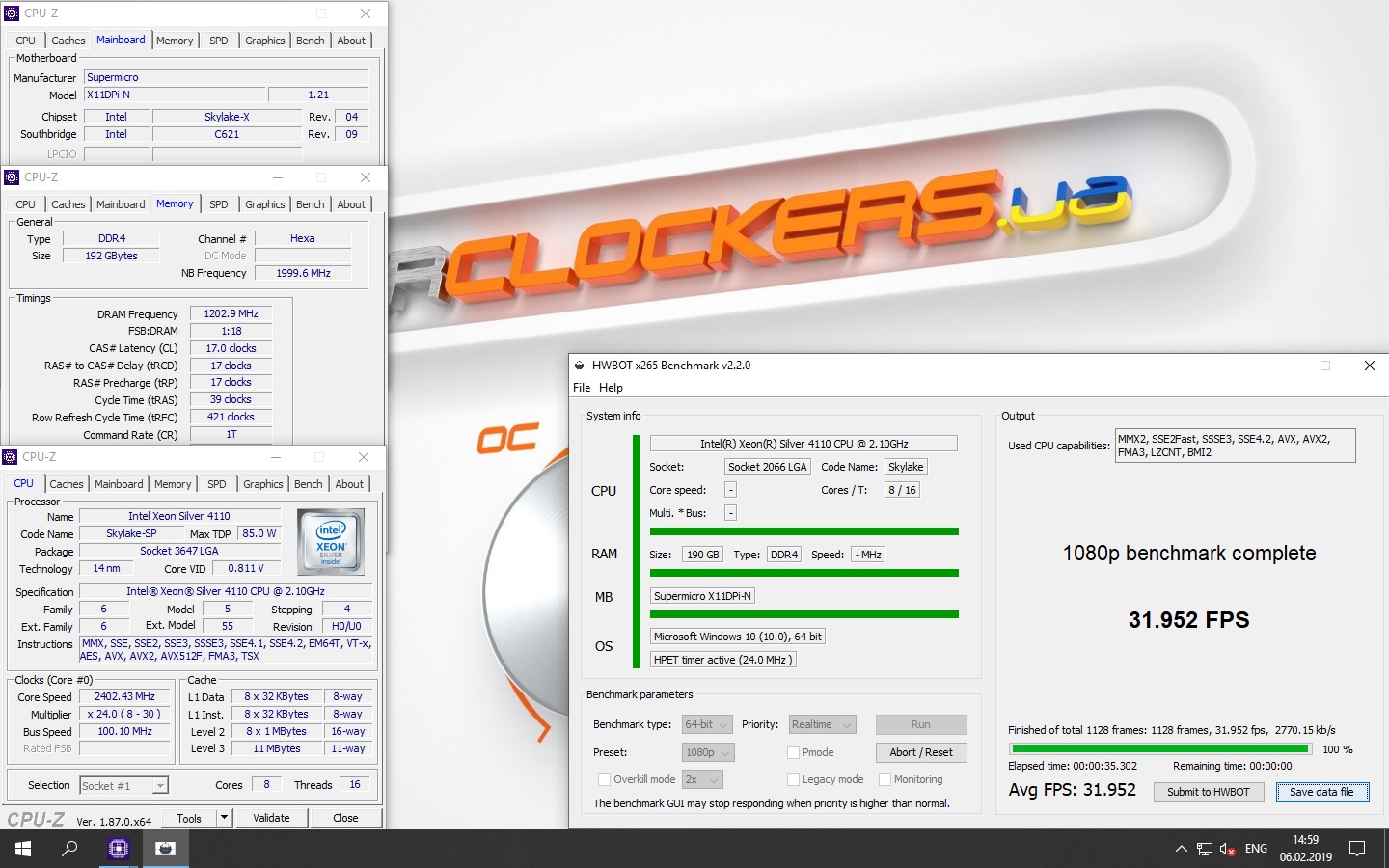Open Benchmark type 64-bit dropdown

point(707,724)
